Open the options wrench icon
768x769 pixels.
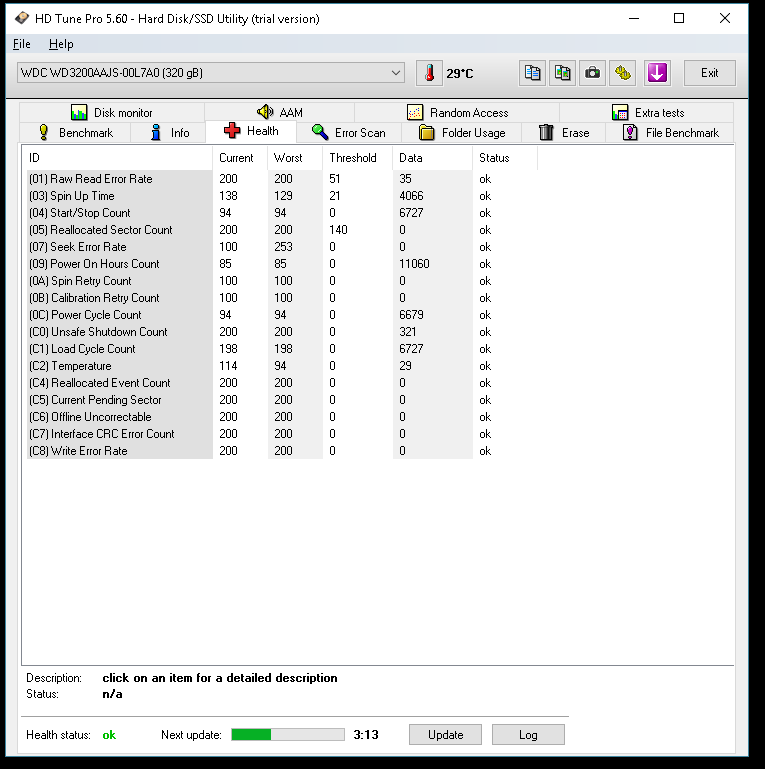pyautogui.click(x=622, y=73)
